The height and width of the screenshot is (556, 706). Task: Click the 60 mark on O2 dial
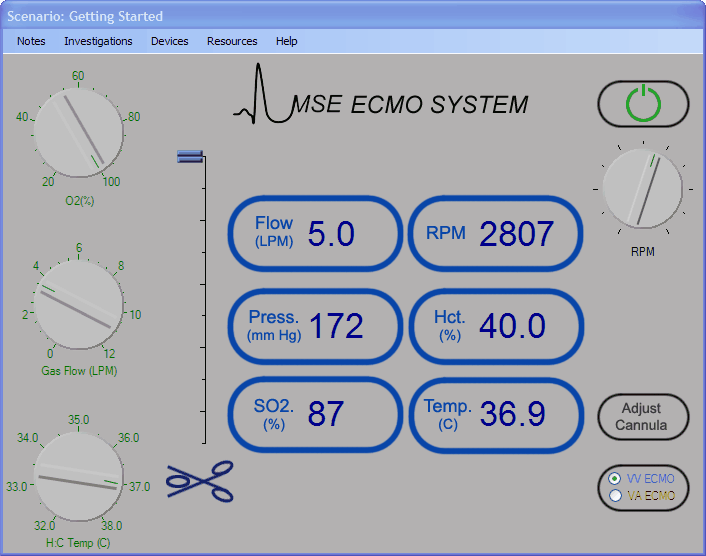click(x=78, y=76)
